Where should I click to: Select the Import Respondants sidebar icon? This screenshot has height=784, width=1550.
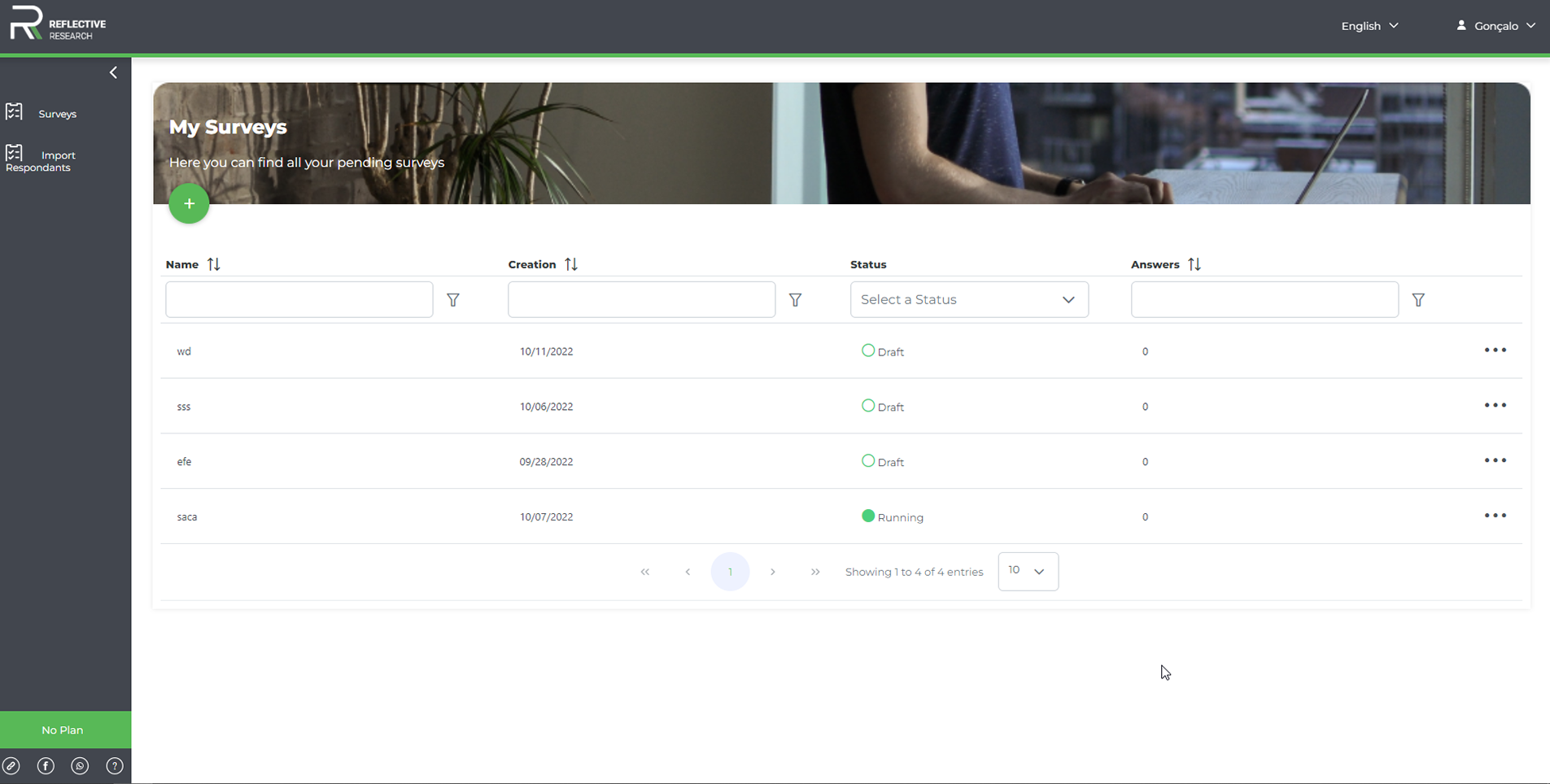(x=14, y=155)
